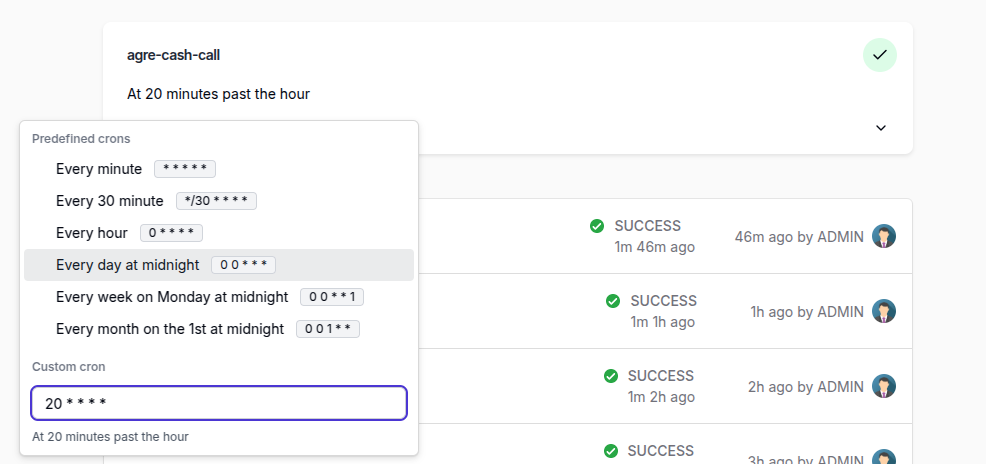The height and width of the screenshot is (464, 986).
Task: Select Every month on the 1st at midnight
Action: (x=219, y=329)
